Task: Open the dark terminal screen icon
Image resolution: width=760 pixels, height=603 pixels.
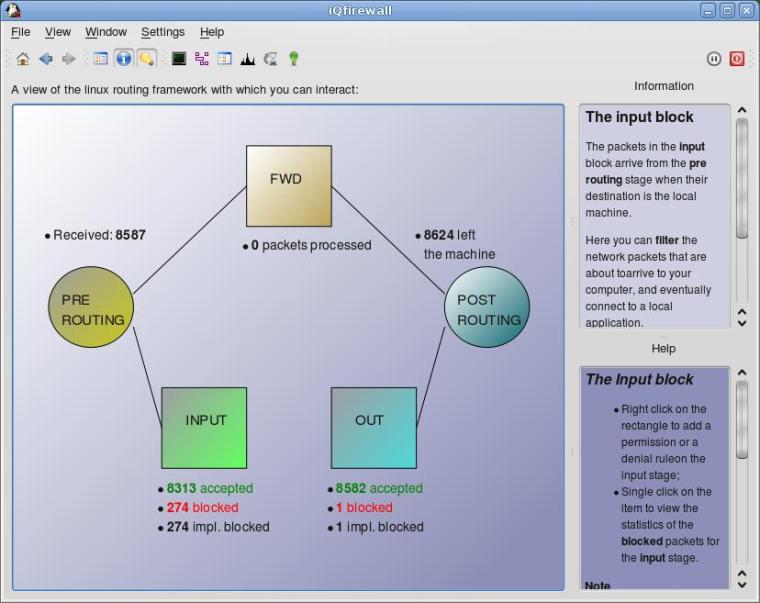Action: (x=179, y=59)
